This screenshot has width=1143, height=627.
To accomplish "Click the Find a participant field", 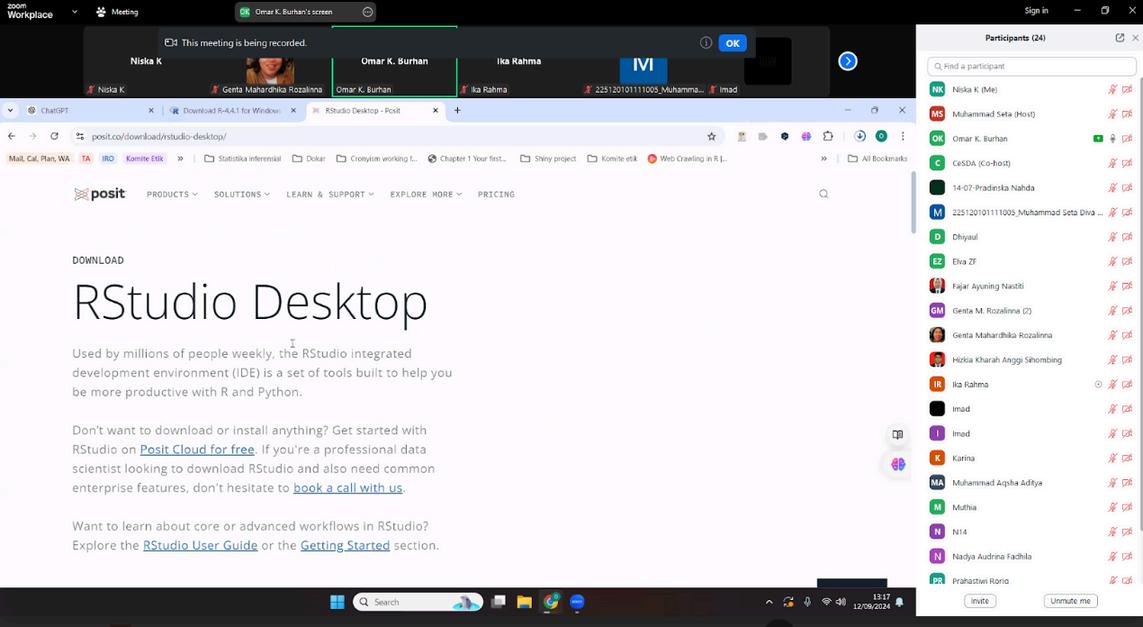I will point(1031,66).
